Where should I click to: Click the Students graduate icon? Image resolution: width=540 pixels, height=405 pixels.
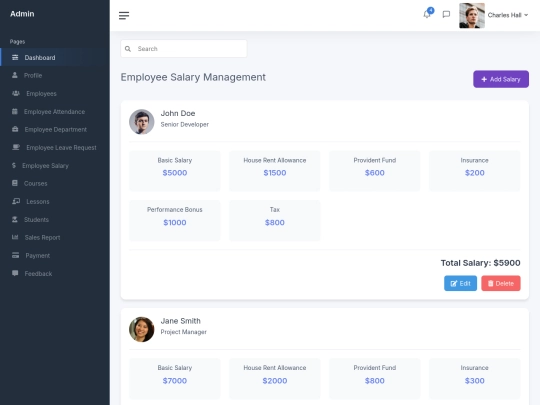pos(15,219)
